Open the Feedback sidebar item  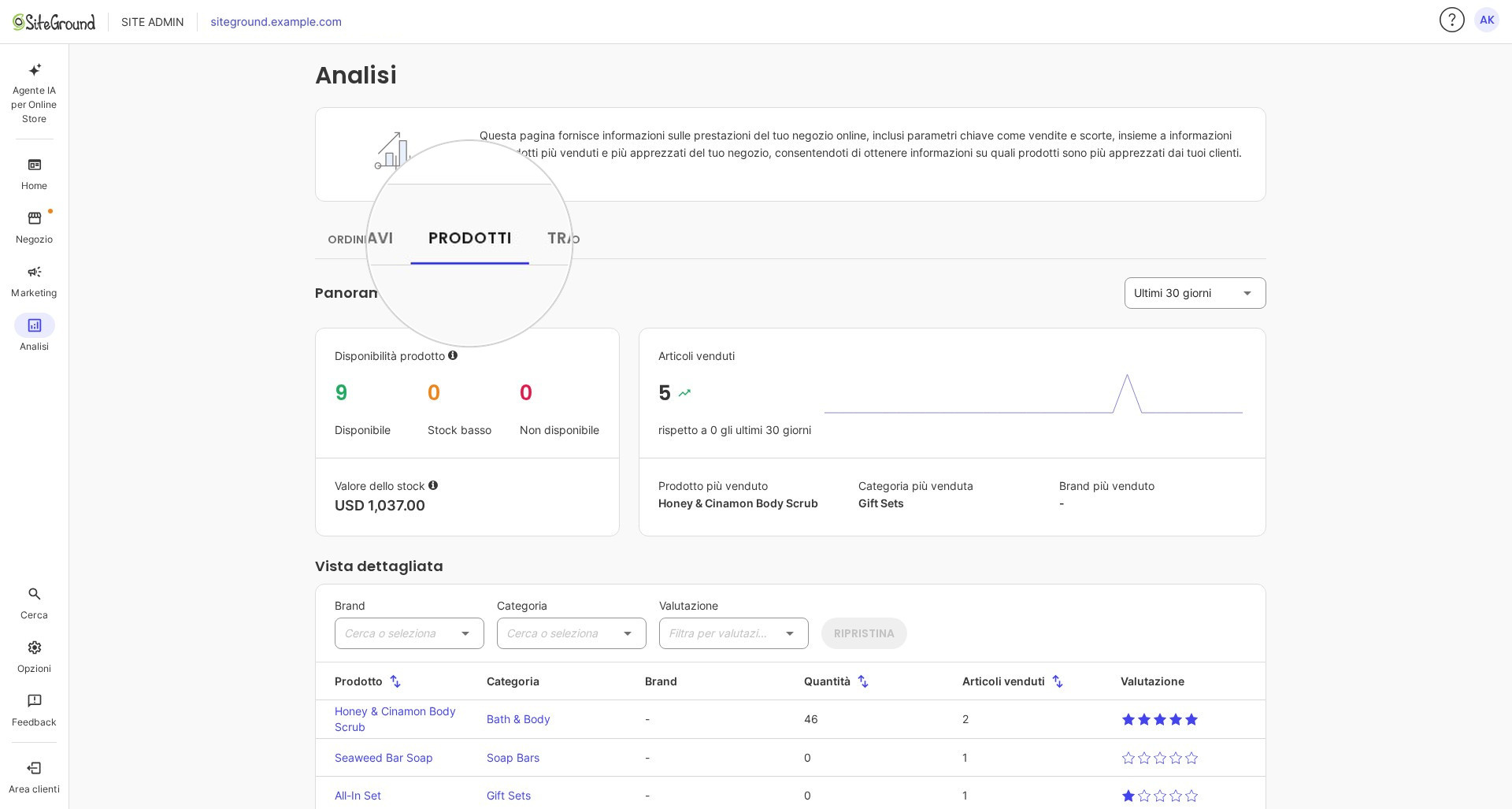click(34, 711)
